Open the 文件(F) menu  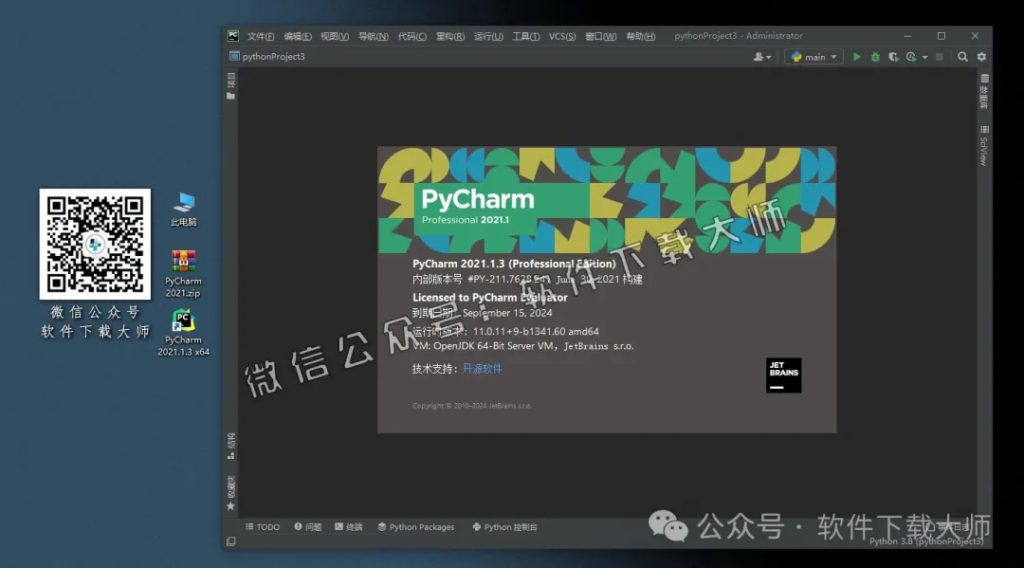pos(261,37)
